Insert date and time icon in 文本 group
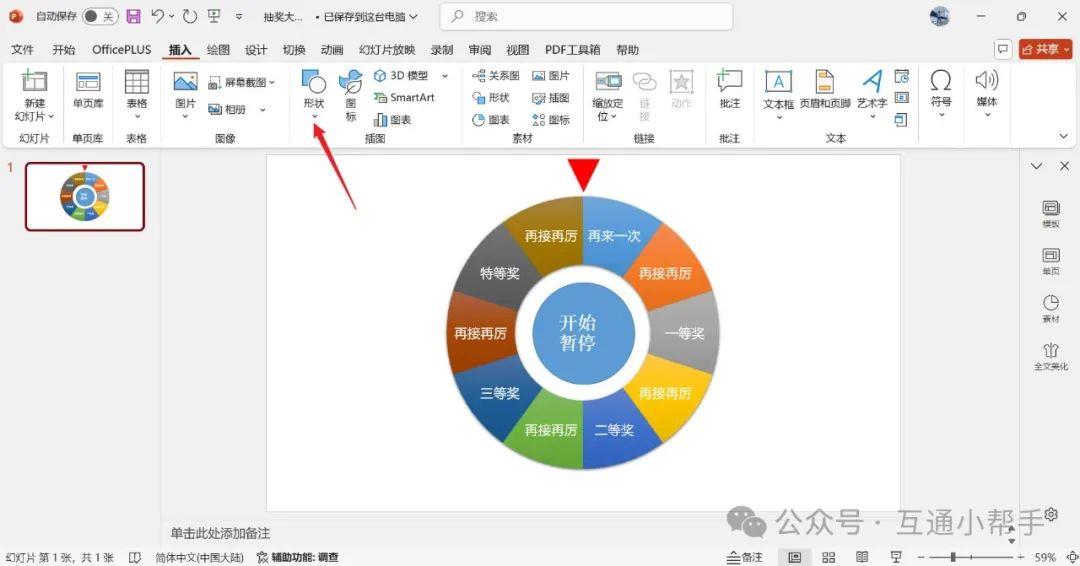 [902, 76]
